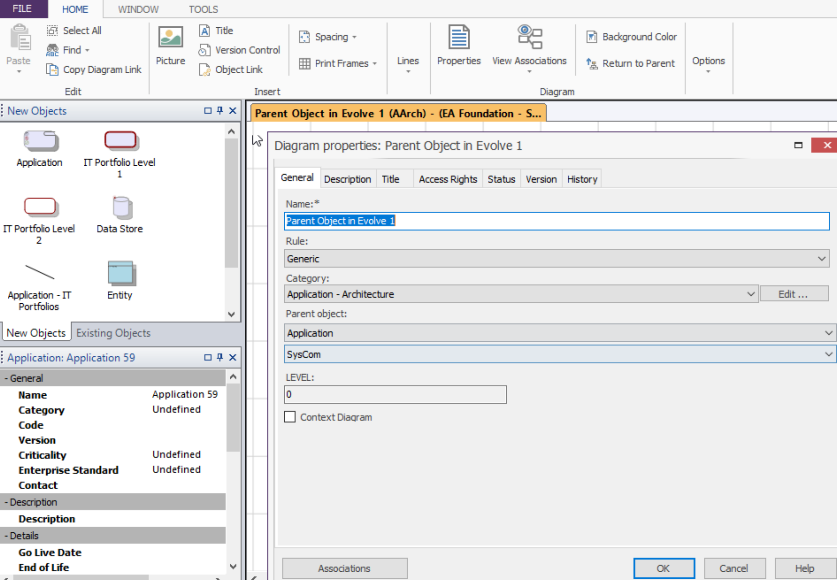This screenshot has height=580, width=837.
Task: Open the WINDOW ribbon tab
Action: point(138,9)
